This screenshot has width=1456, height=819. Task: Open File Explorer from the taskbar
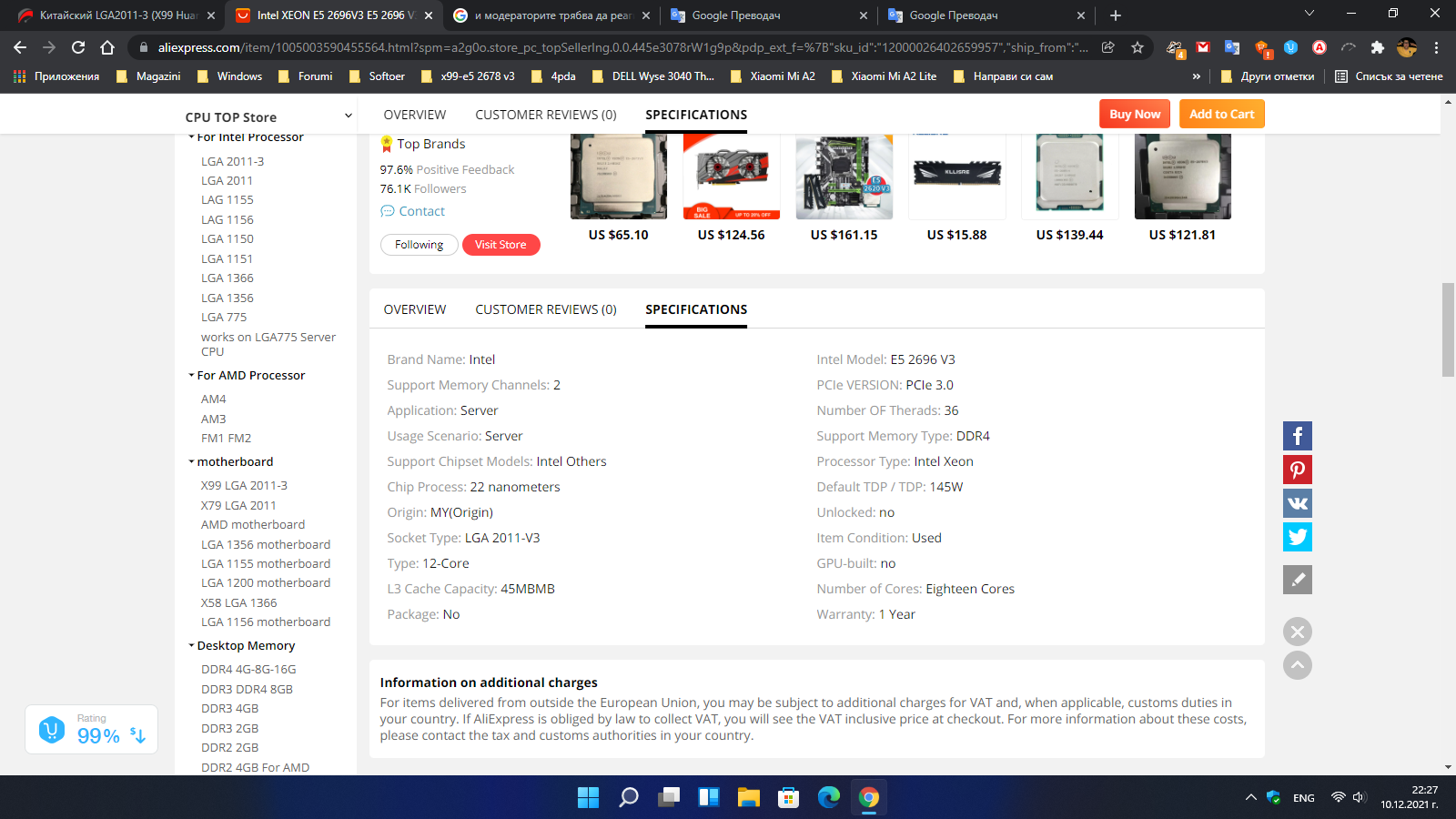coord(749,798)
